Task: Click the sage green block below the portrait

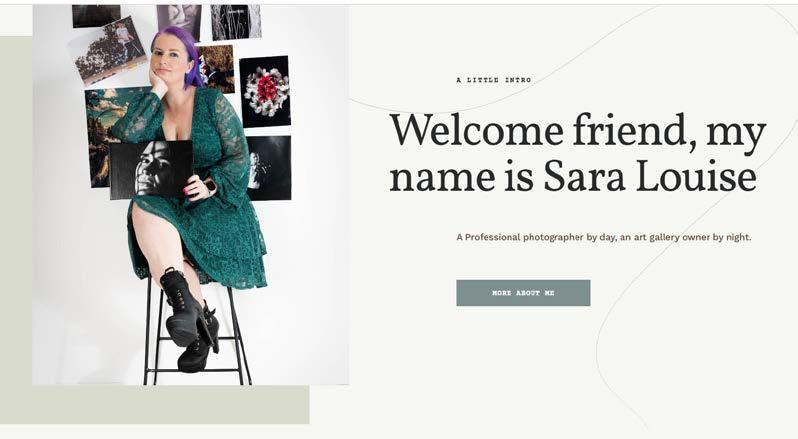Action: pos(155,404)
